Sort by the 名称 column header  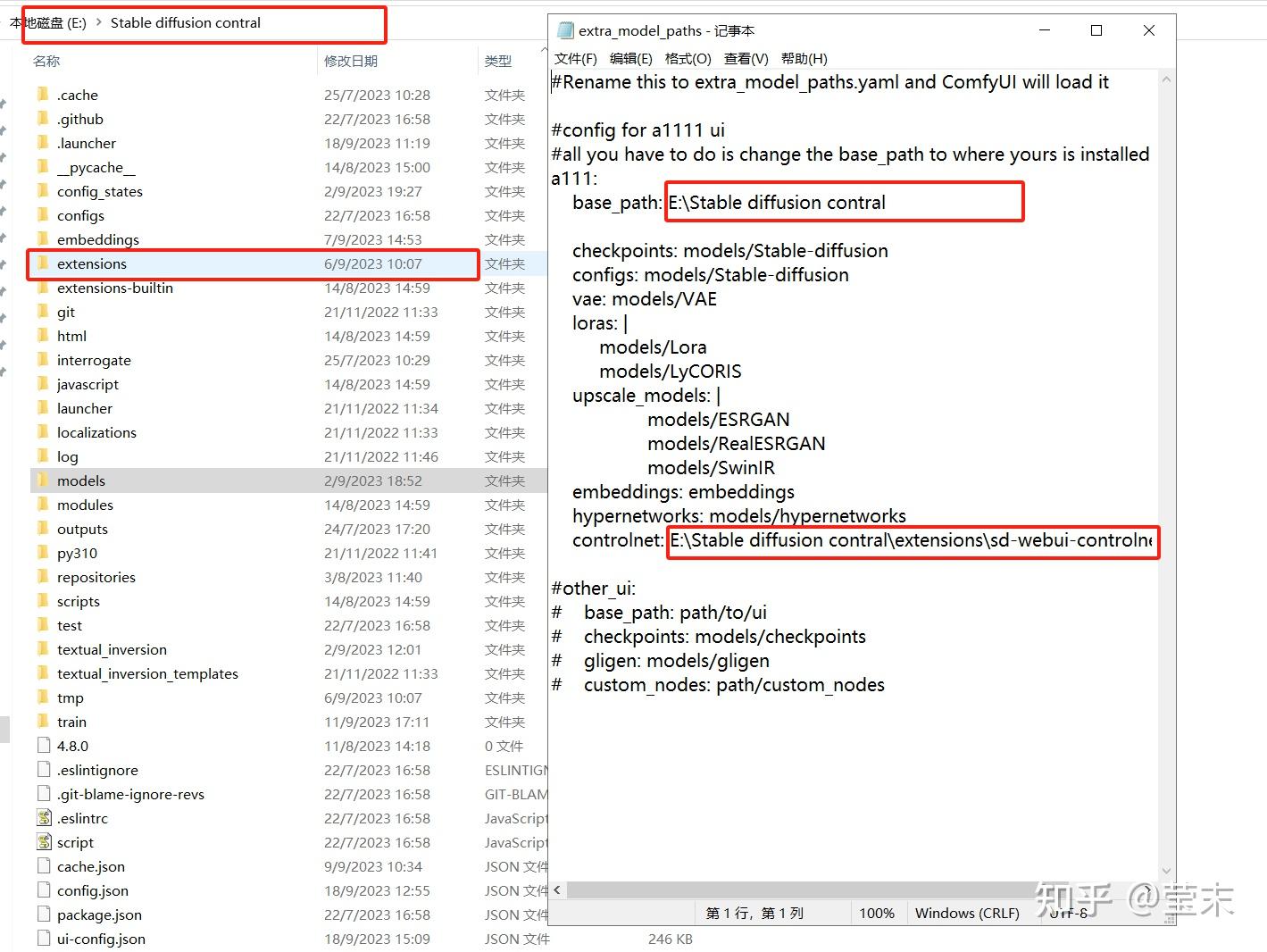[x=46, y=61]
